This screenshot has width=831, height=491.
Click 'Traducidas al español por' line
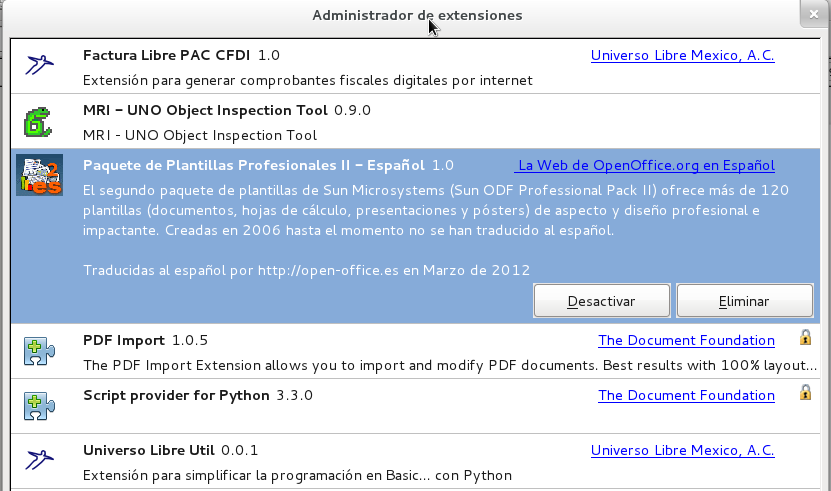306,270
